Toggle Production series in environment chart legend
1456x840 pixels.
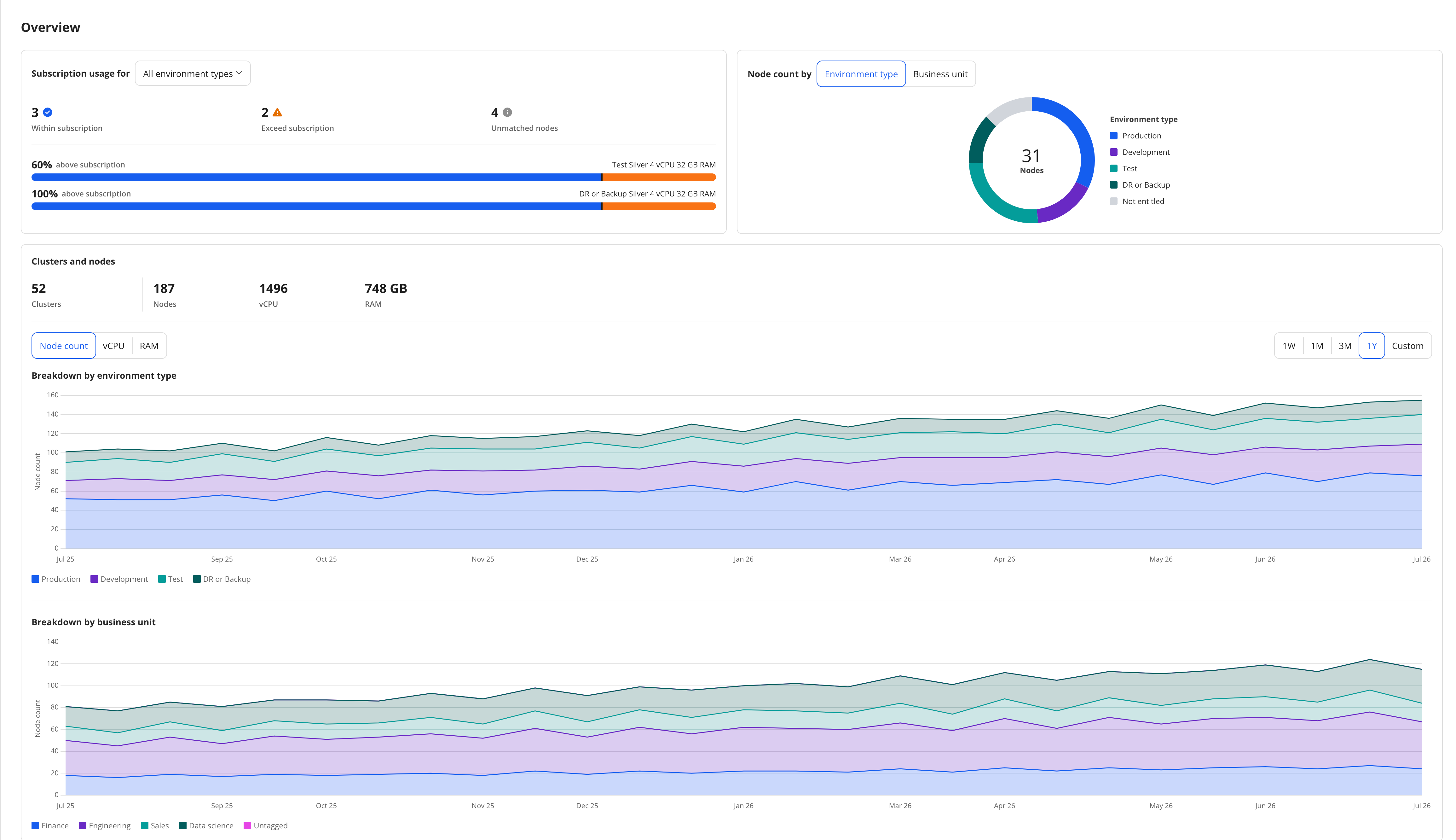click(56, 579)
